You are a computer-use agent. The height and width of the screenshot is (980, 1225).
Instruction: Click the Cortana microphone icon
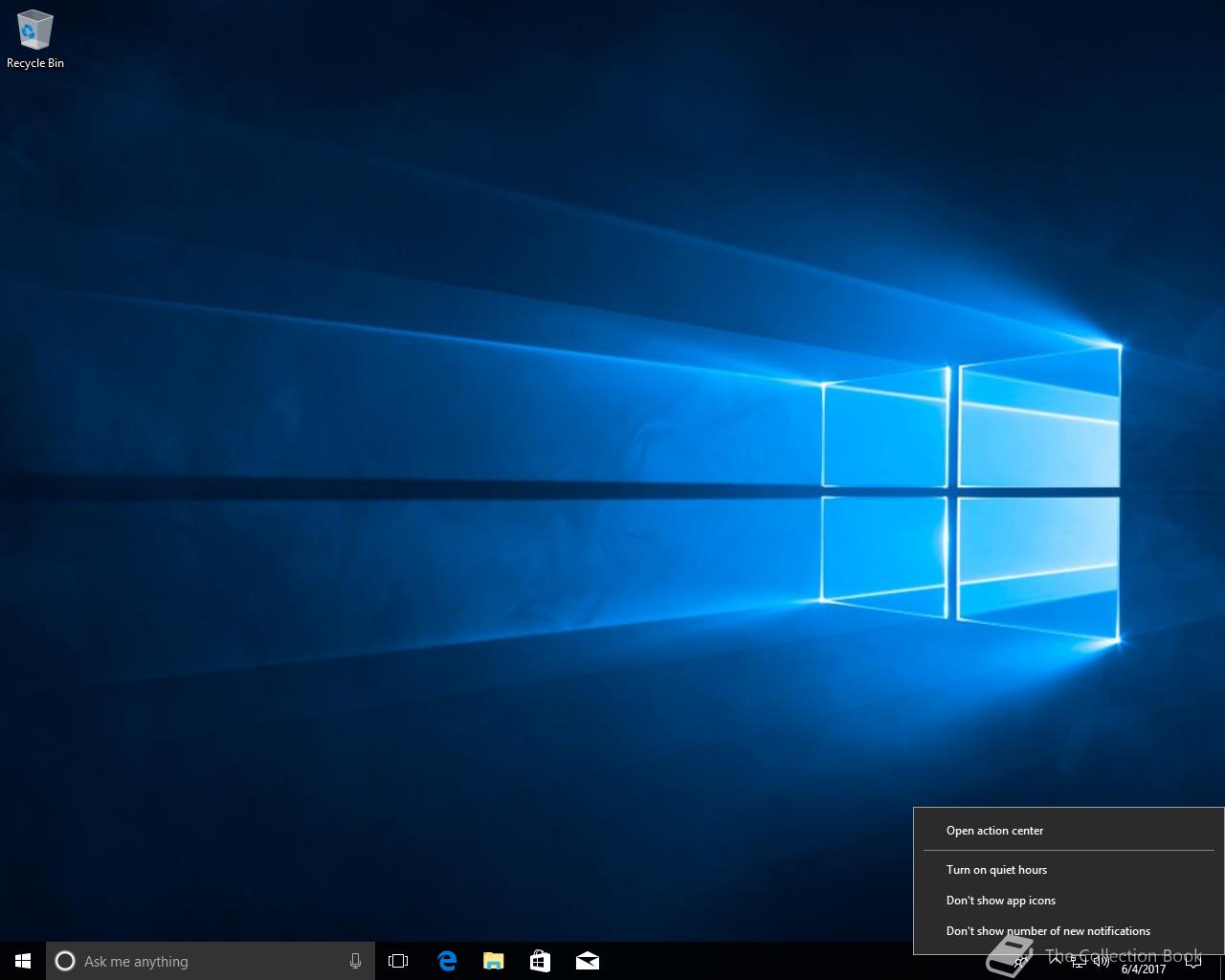coord(355,961)
